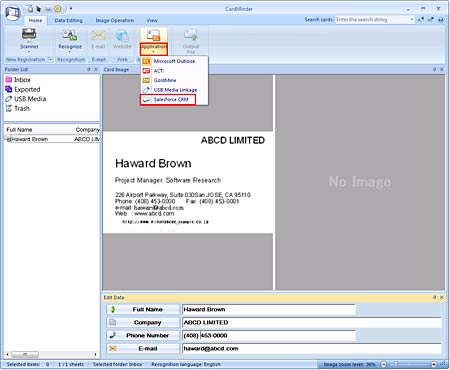The width and height of the screenshot is (450, 370).
Task: Open the New Registration group launcher
Action: tap(50, 60)
